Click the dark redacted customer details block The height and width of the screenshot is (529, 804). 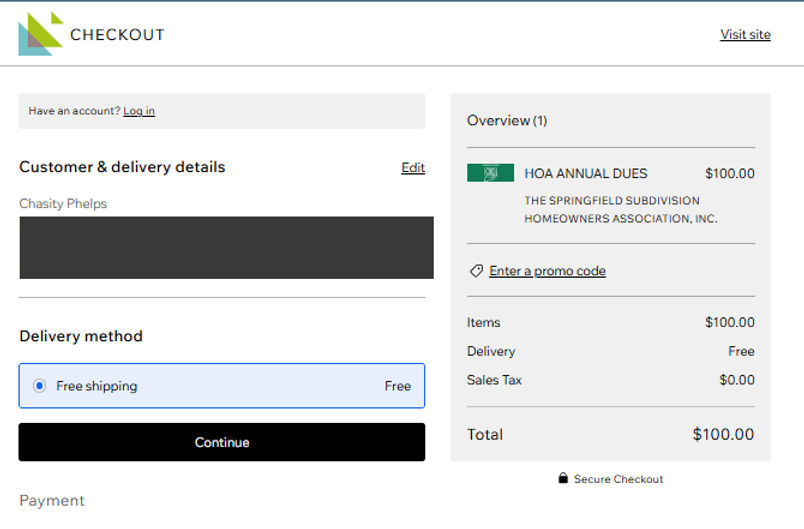[x=226, y=247]
